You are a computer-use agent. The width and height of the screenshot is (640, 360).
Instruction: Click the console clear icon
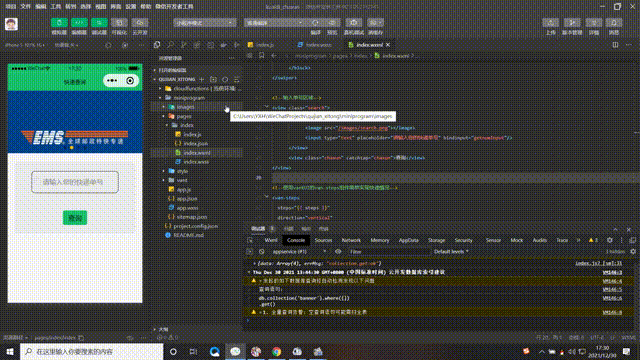click(262, 252)
